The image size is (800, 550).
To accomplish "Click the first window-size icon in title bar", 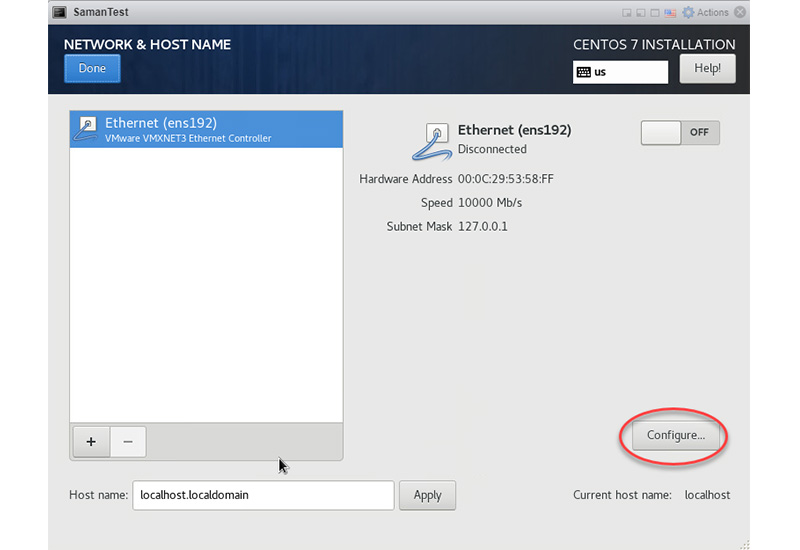I will pos(627,12).
